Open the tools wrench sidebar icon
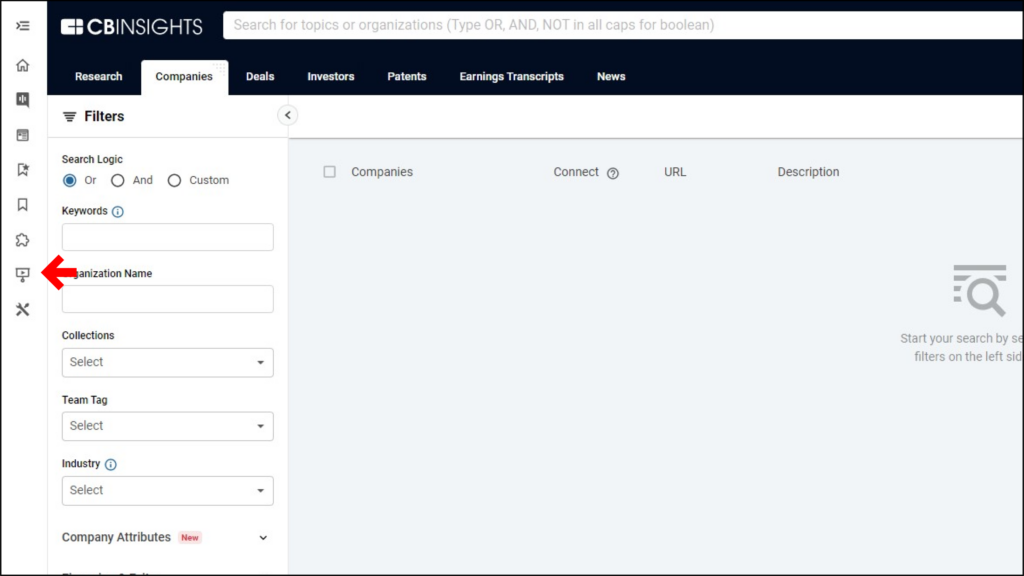This screenshot has height=576, width=1024. click(23, 310)
